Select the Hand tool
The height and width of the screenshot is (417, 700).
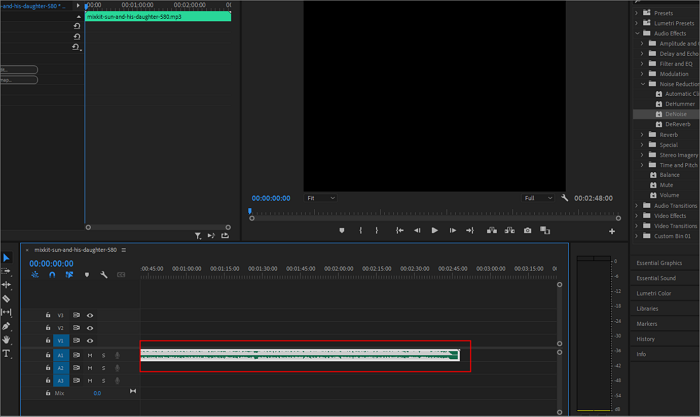(6, 340)
